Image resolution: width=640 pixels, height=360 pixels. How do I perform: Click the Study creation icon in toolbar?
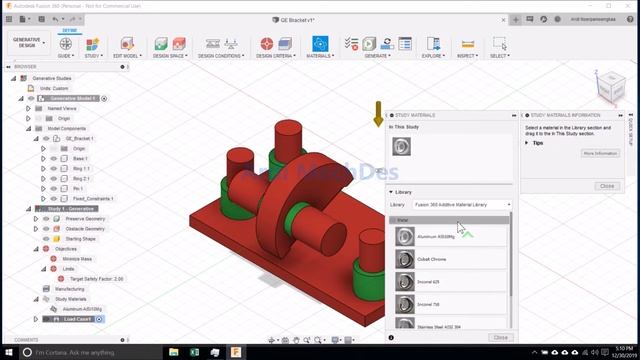92,44
